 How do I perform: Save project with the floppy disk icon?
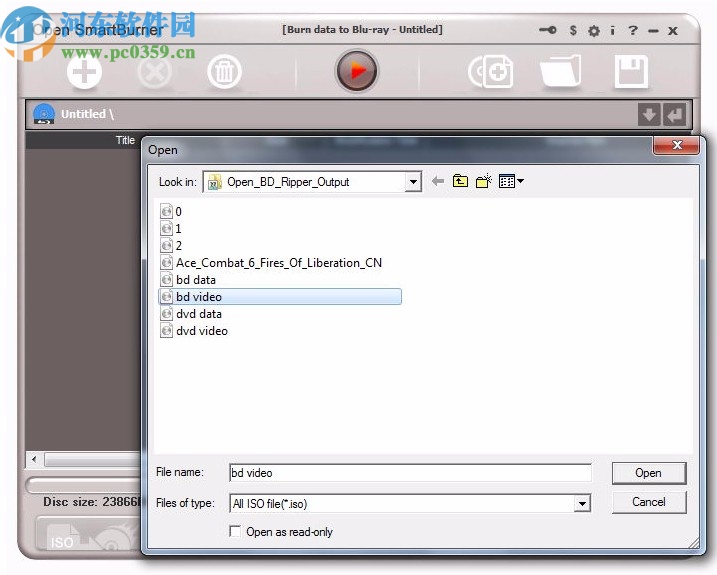[x=631, y=71]
